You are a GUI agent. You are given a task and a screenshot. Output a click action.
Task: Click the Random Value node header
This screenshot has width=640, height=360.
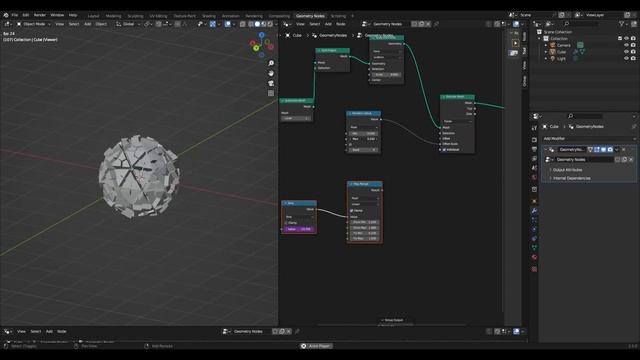pyautogui.click(x=364, y=113)
